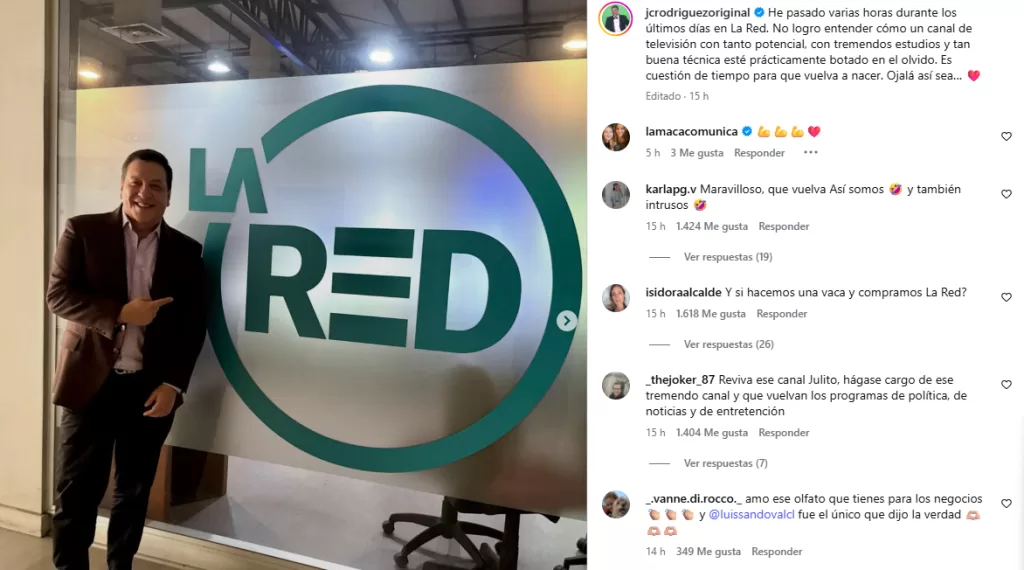Open the _thejoker_87 profile avatar
The width and height of the screenshot is (1024, 570).
click(615, 387)
